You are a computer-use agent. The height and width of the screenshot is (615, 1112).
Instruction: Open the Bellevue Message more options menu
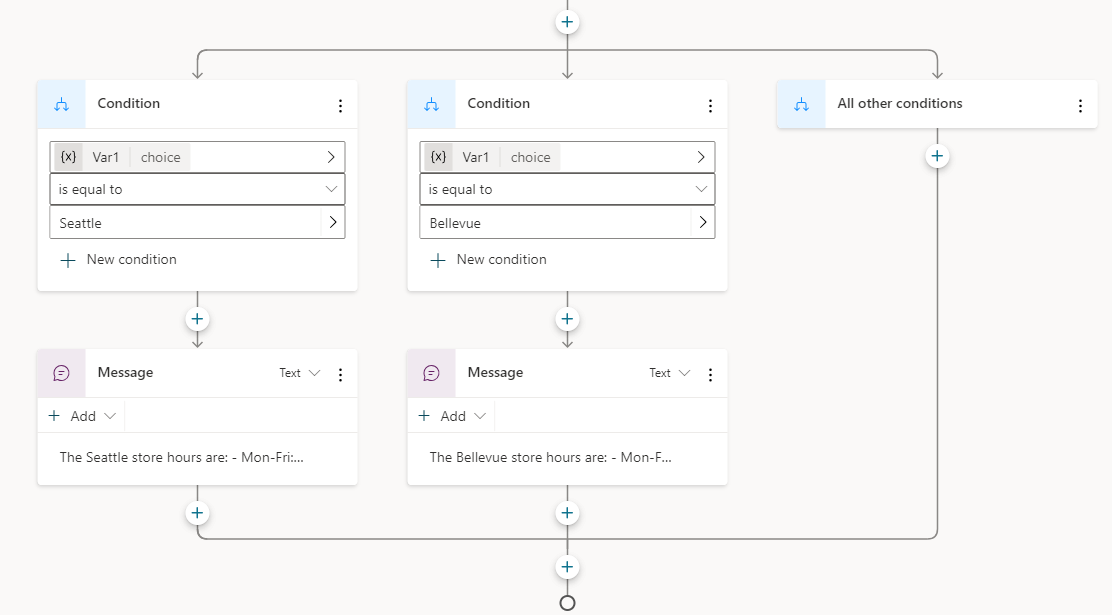pos(710,375)
